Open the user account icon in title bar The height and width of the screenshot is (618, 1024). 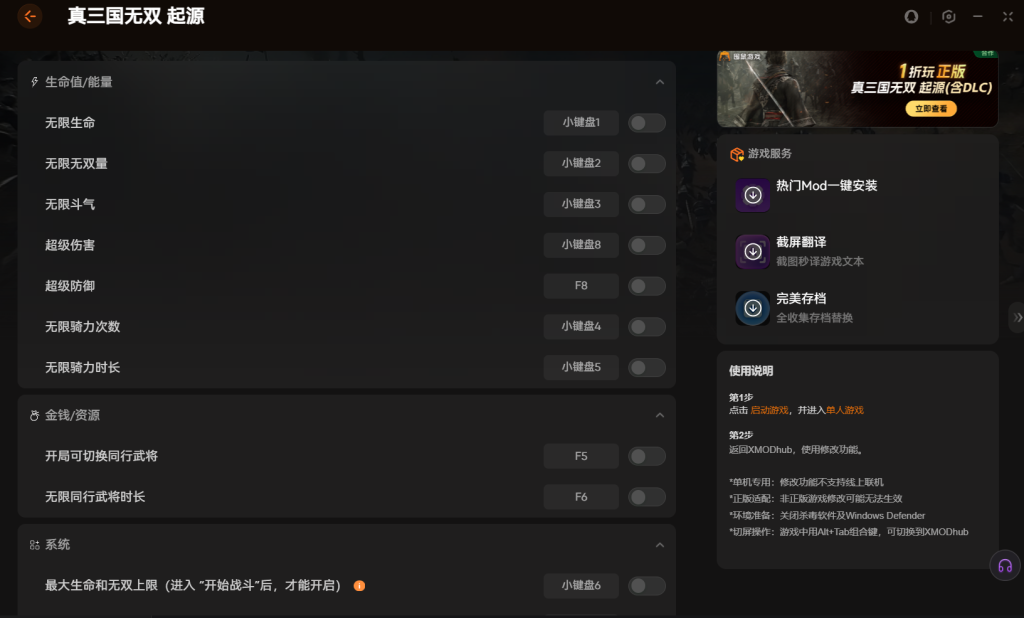coord(911,17)
